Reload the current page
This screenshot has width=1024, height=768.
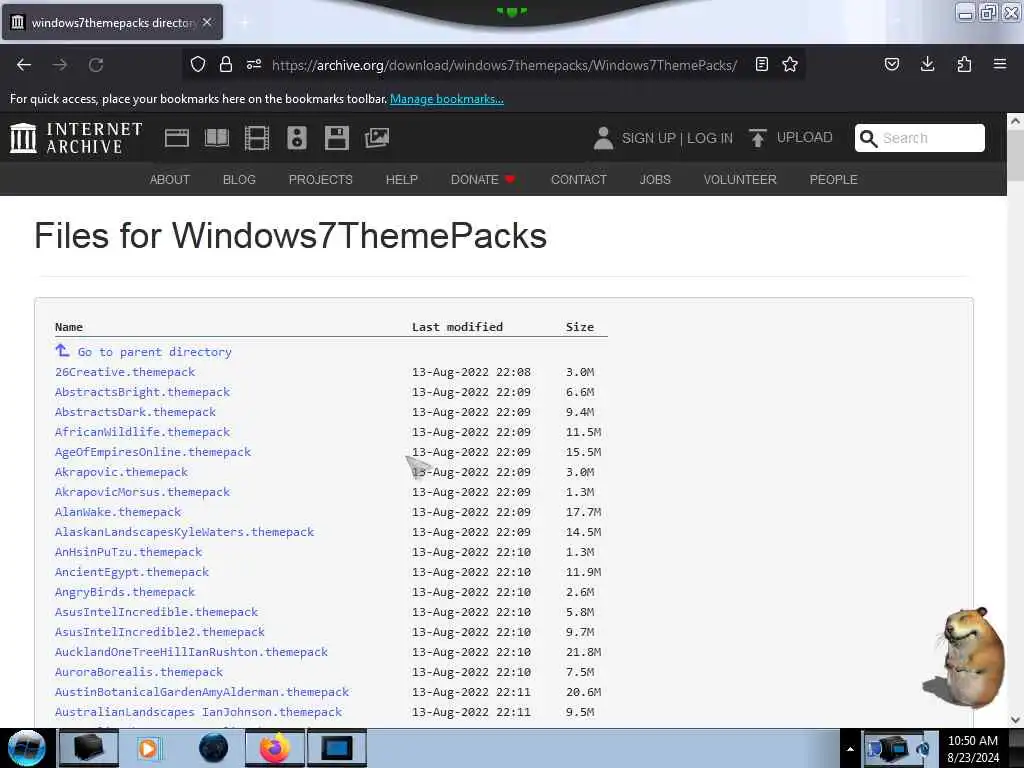pos(96,65)
